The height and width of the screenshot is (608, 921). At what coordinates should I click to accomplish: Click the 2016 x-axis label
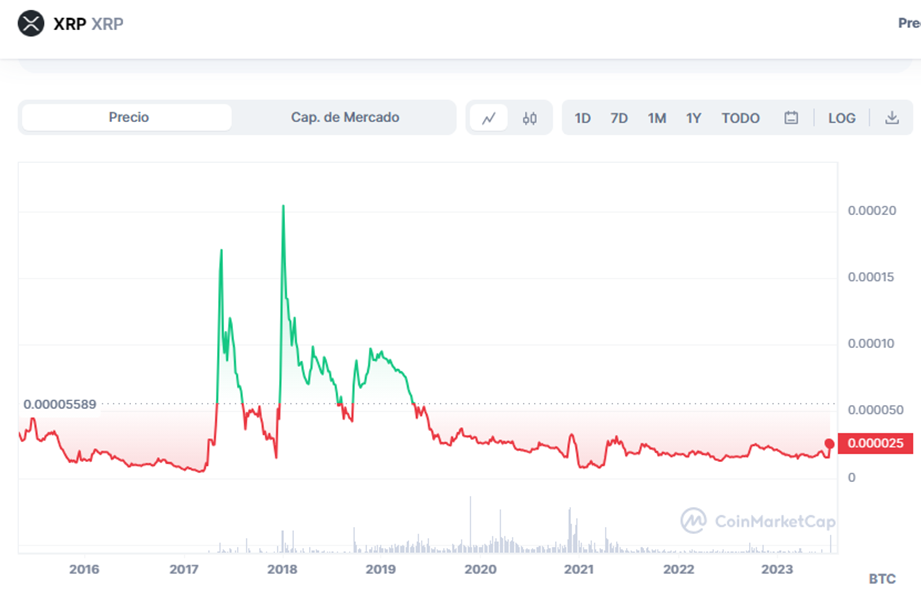pyautogui.click(x=84, y=569)
